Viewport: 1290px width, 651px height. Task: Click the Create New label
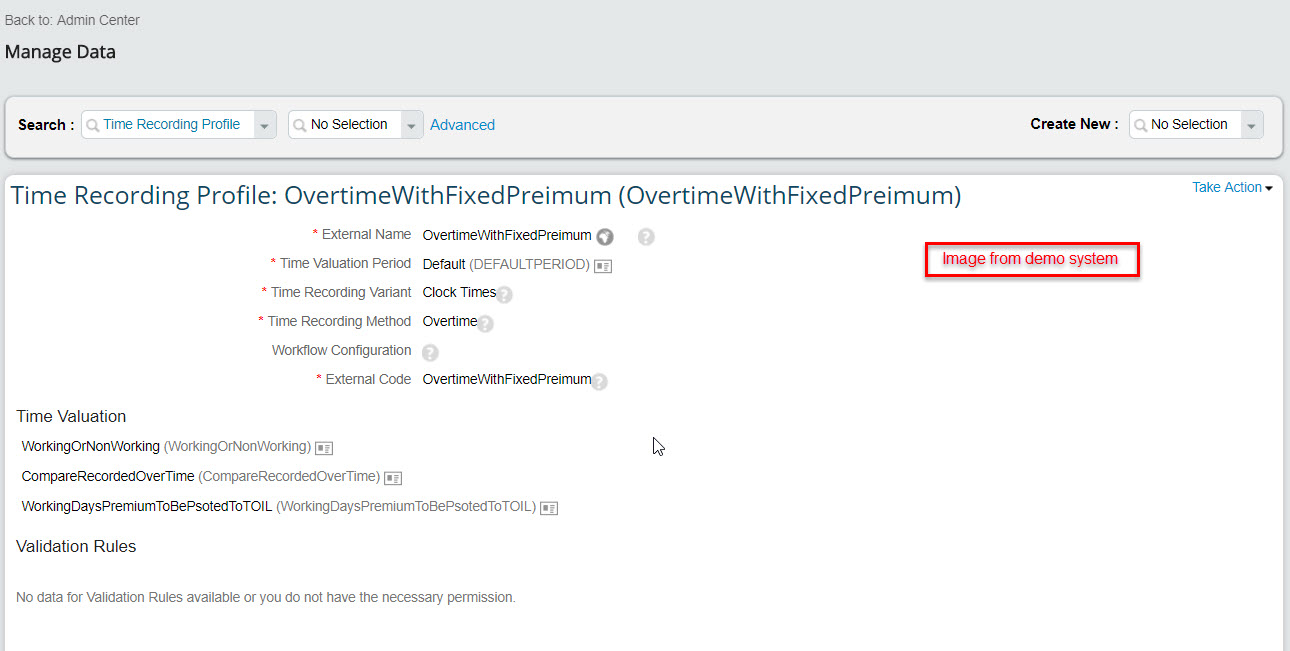pyautogui.click(x=1074, y=124)
